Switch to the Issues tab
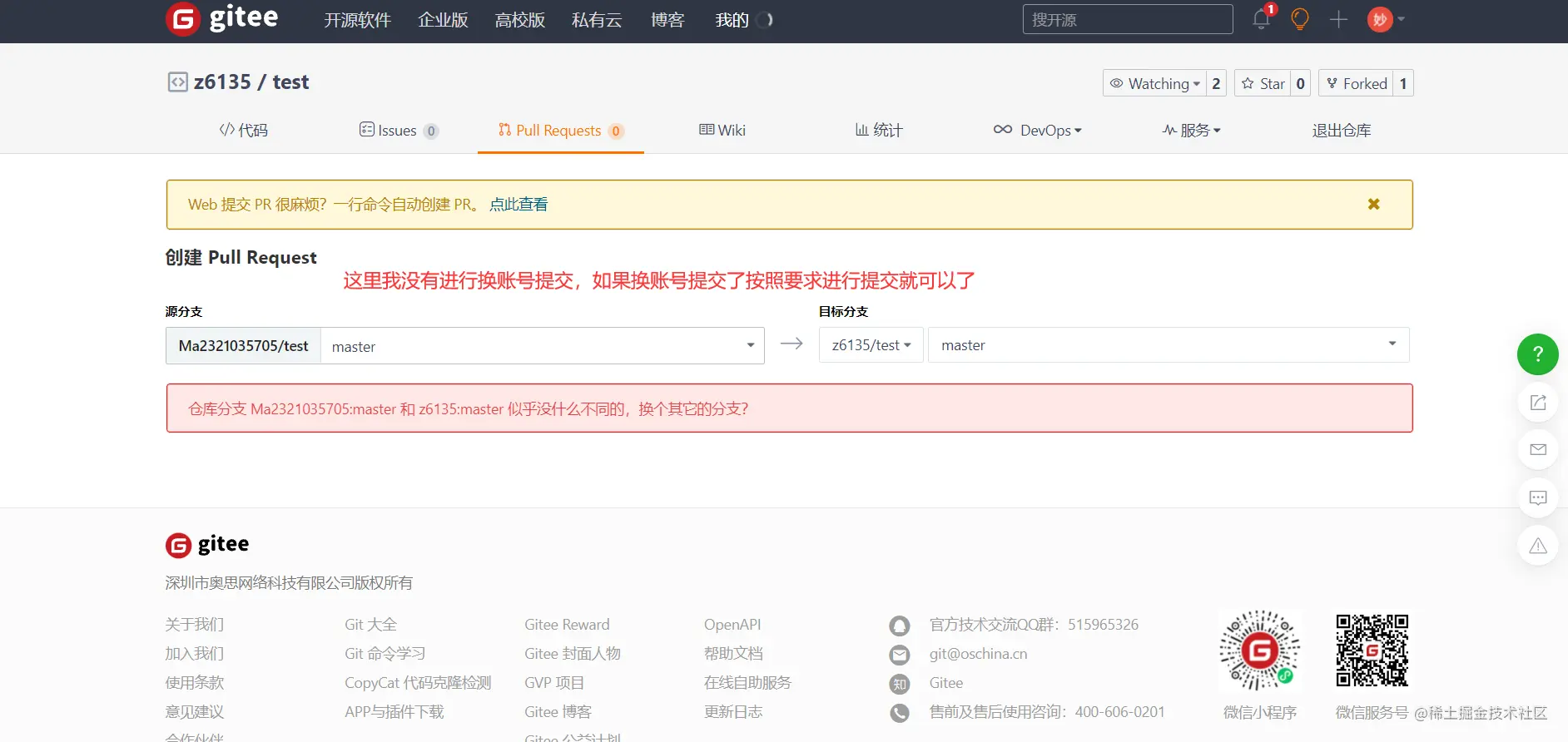 click(399, 131)
